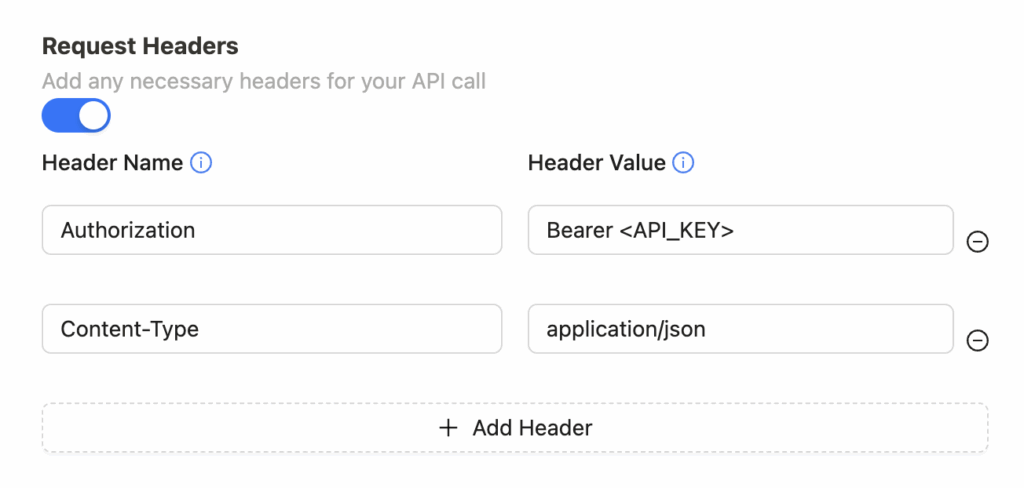This screenshot has height=488, width=1024.
Task: Focus the Content-Type header name field
Action: pyautogui.click(x=272, y=329)
